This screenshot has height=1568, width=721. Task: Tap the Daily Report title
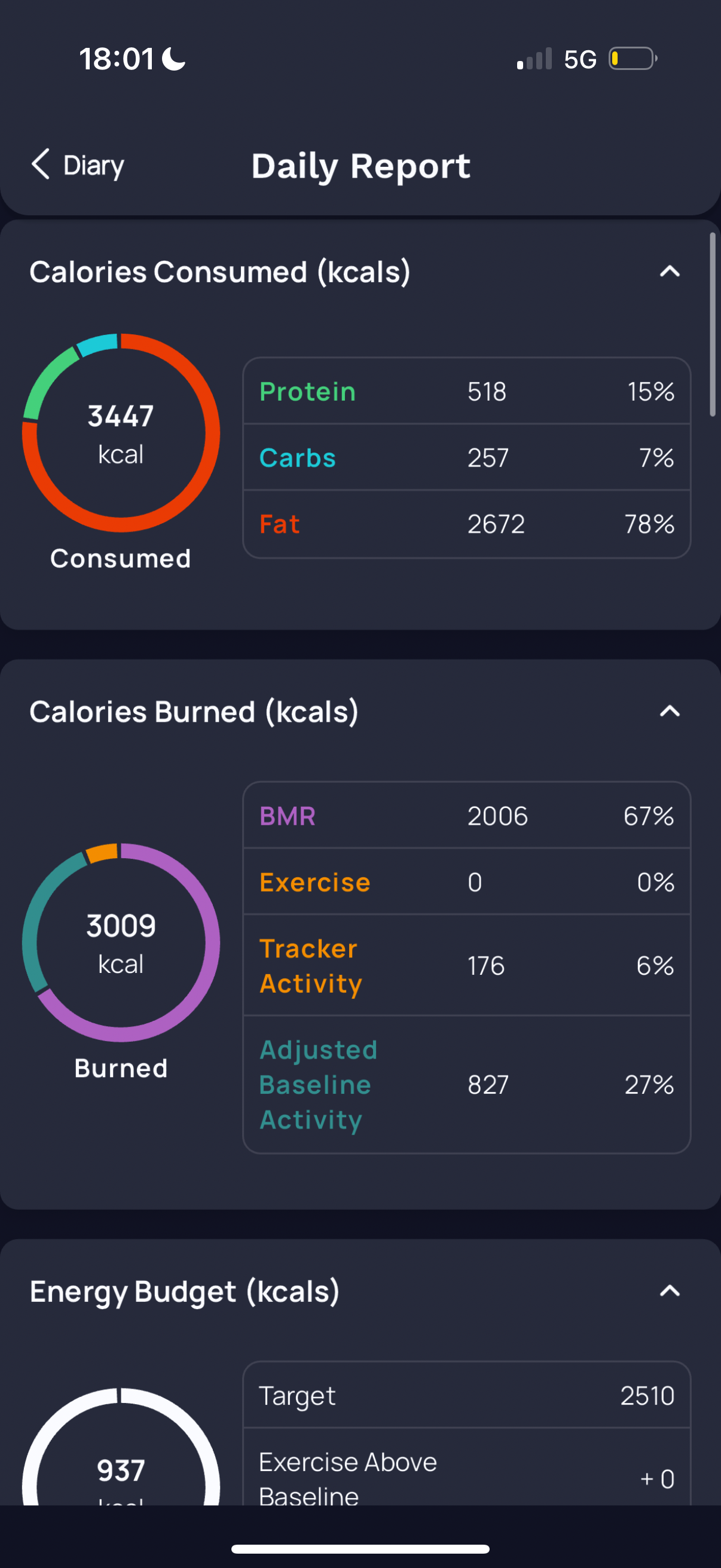361,166
